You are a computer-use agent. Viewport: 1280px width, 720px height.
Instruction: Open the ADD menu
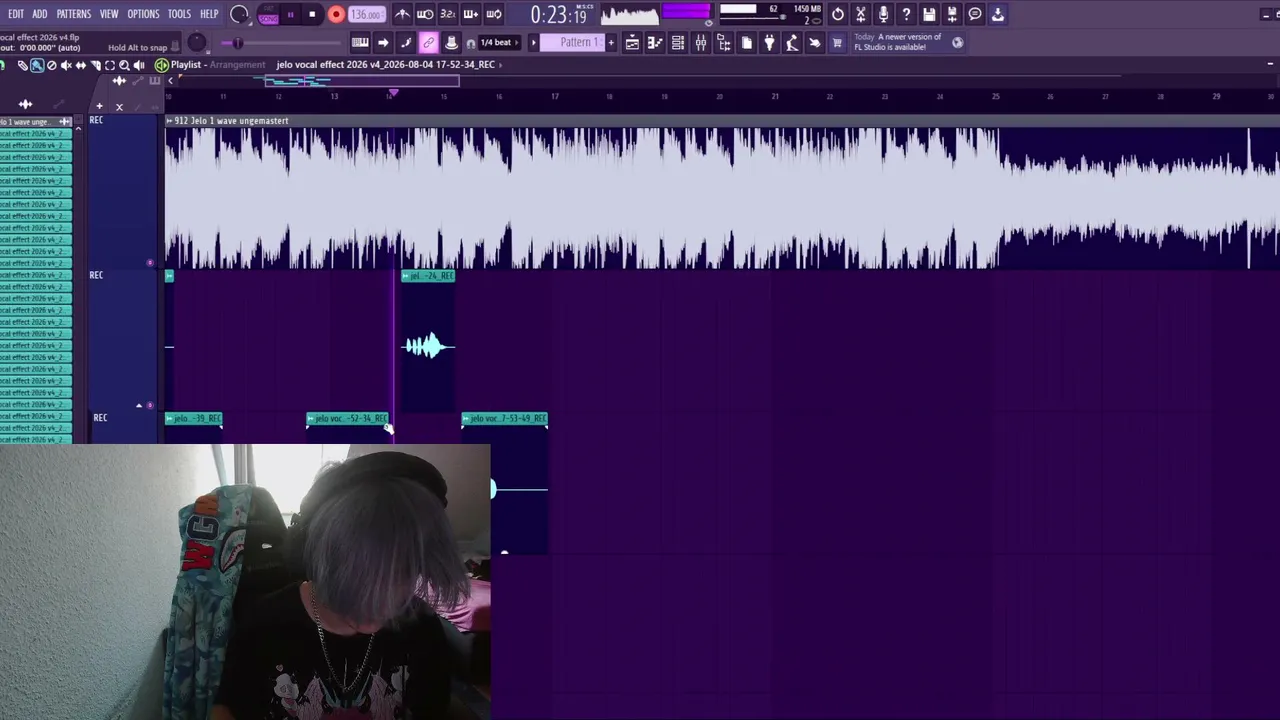click(40, 14)
